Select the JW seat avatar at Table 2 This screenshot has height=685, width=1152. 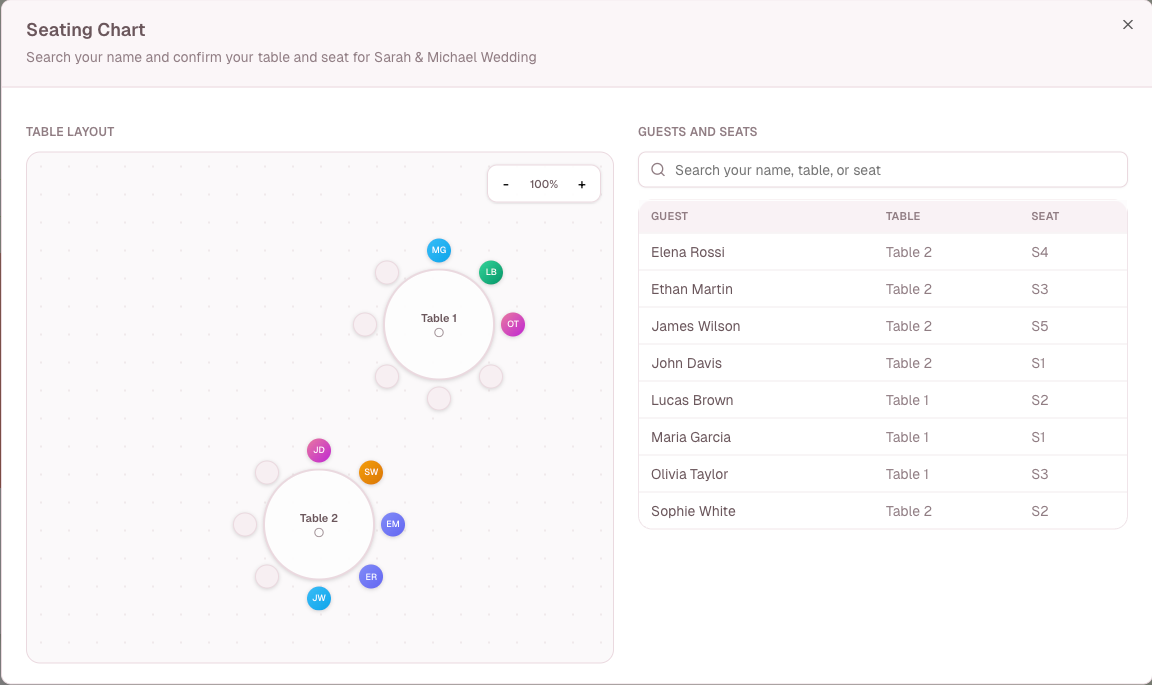[x=319, y=598]
